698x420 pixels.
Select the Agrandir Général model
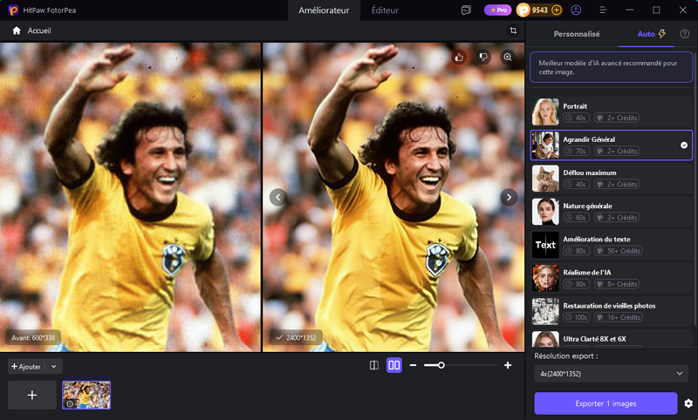611,145
